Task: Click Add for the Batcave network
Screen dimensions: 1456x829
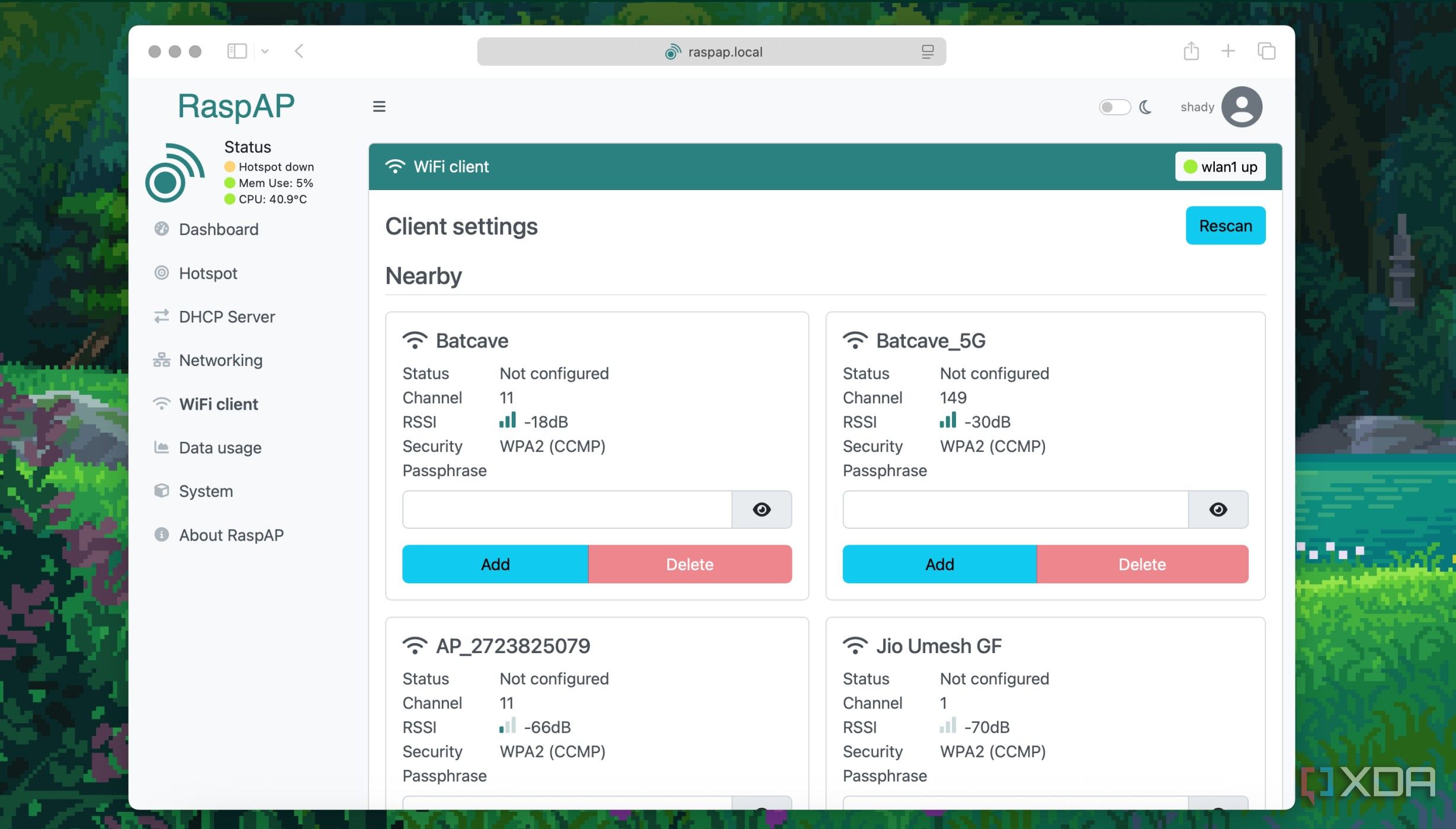Action: point(495,564)
